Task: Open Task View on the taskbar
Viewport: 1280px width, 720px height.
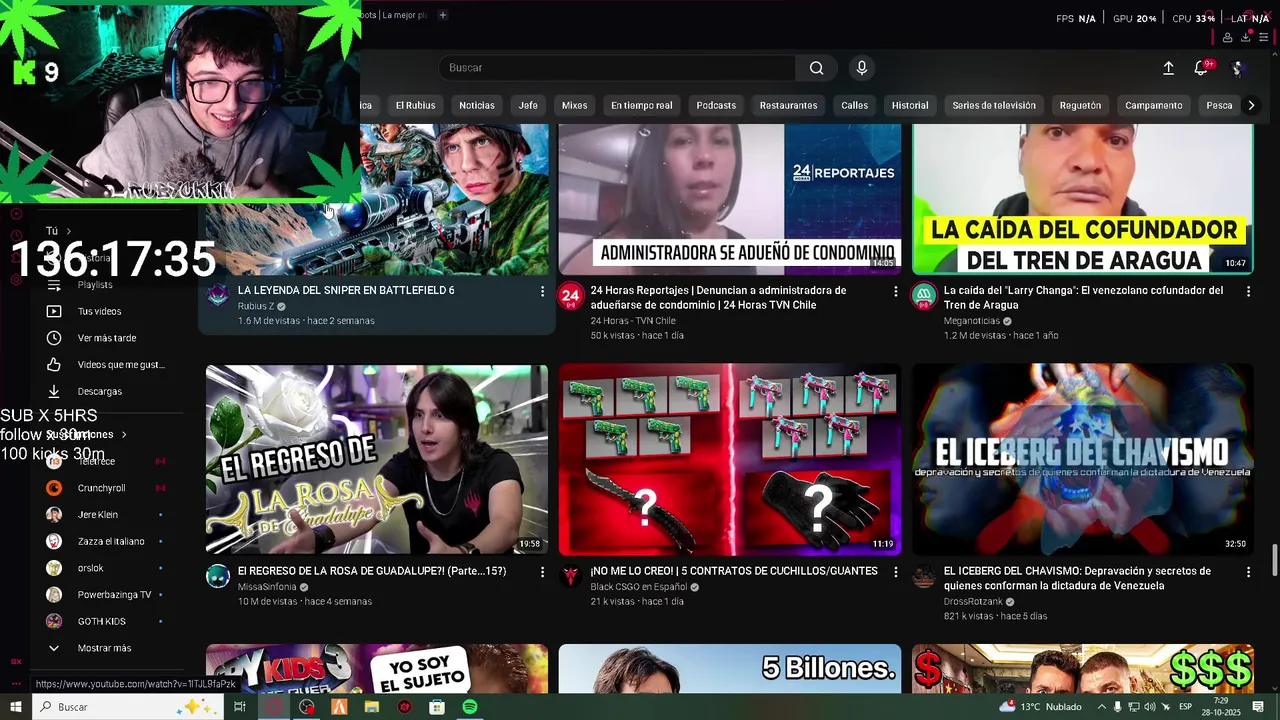Action: 240,707
